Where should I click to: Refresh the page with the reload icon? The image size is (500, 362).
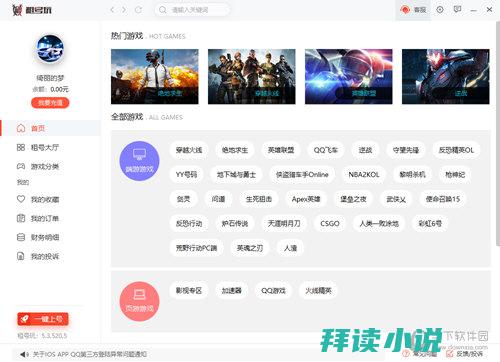pyautogui.click(x=138, y=10)
